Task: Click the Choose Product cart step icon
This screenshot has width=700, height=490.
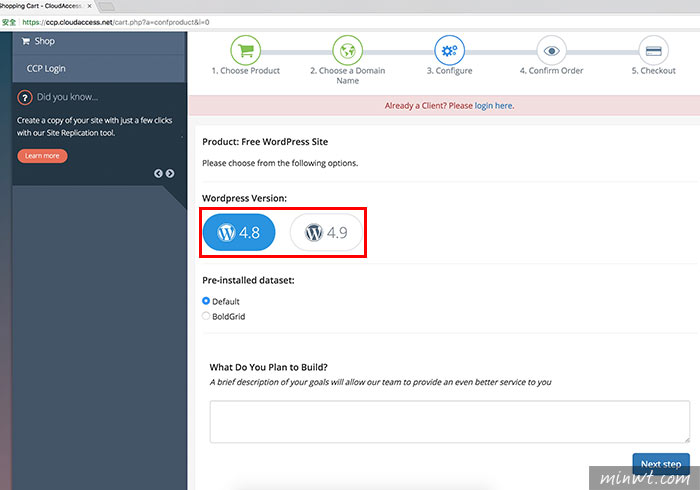Action: (246, 50)
